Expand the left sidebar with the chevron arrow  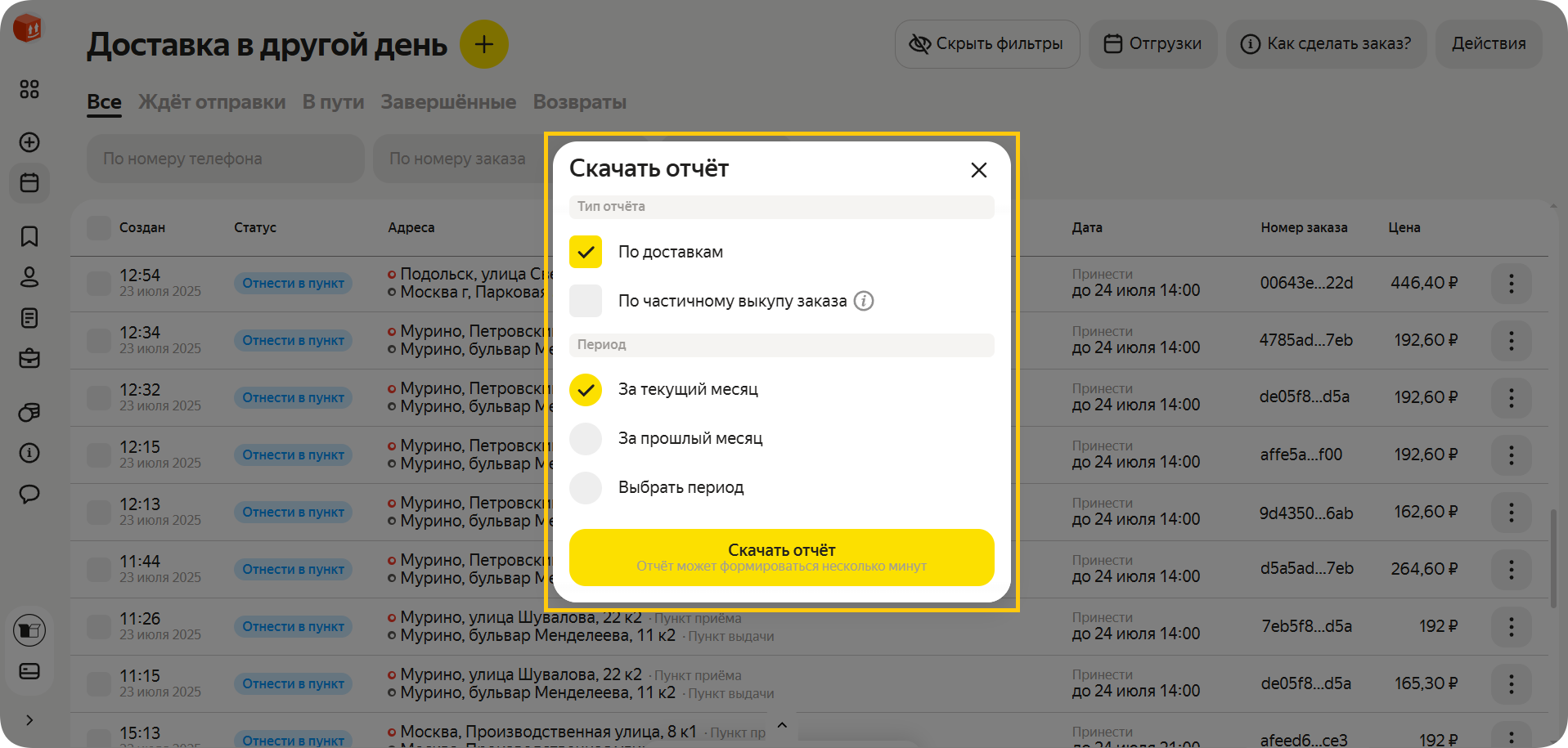tap(29, 720)
